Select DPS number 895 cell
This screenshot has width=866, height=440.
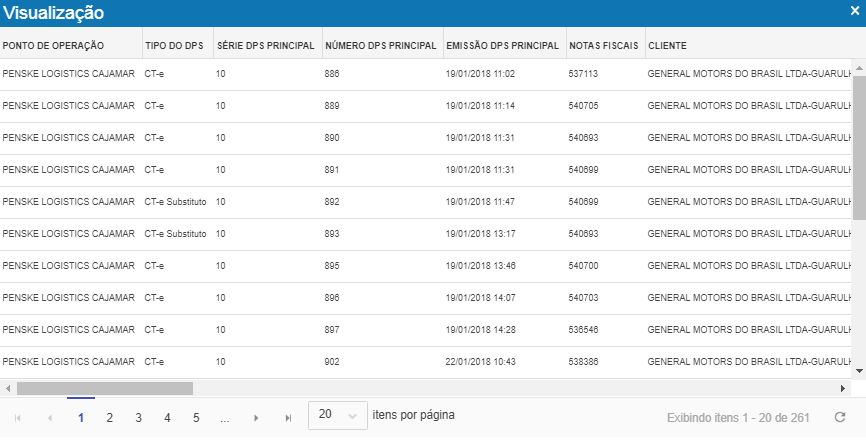coord(332,266)
